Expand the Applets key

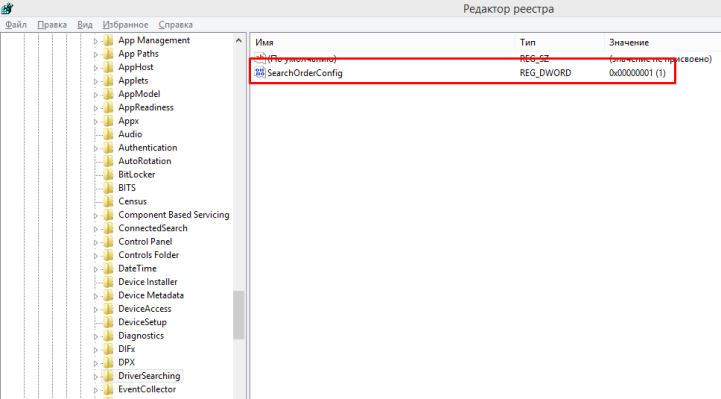click(96, 81)
